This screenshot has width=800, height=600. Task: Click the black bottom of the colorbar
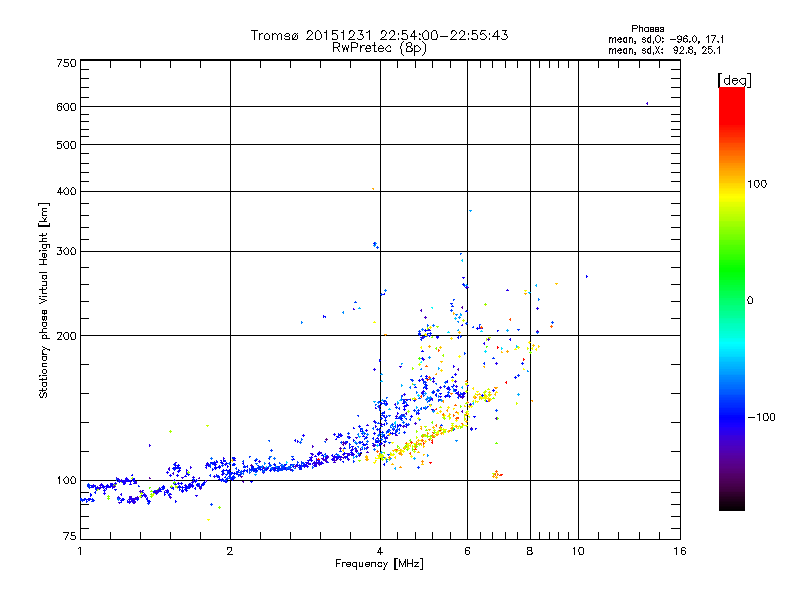click(x=732, y=503)
